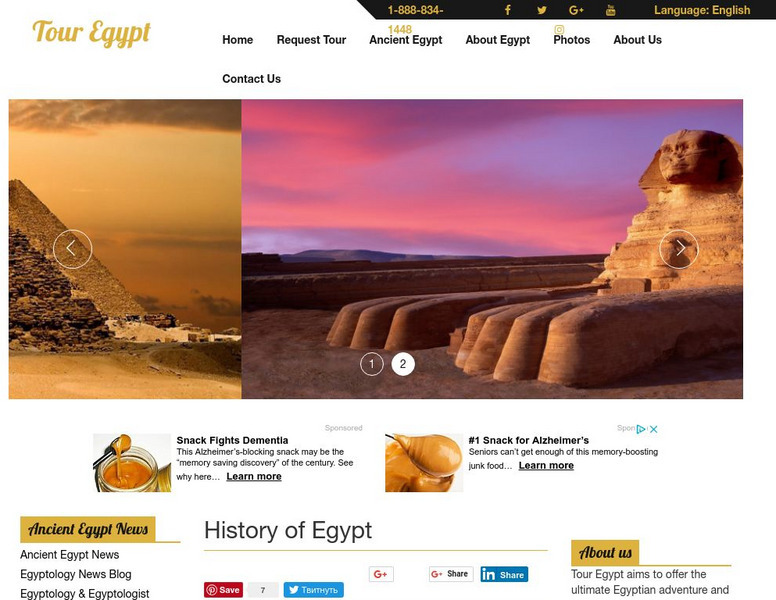Open the Egyptology News Blog link
Viewport: 776px width, 600px height.
pyautogui.click(x=76, y=574)
